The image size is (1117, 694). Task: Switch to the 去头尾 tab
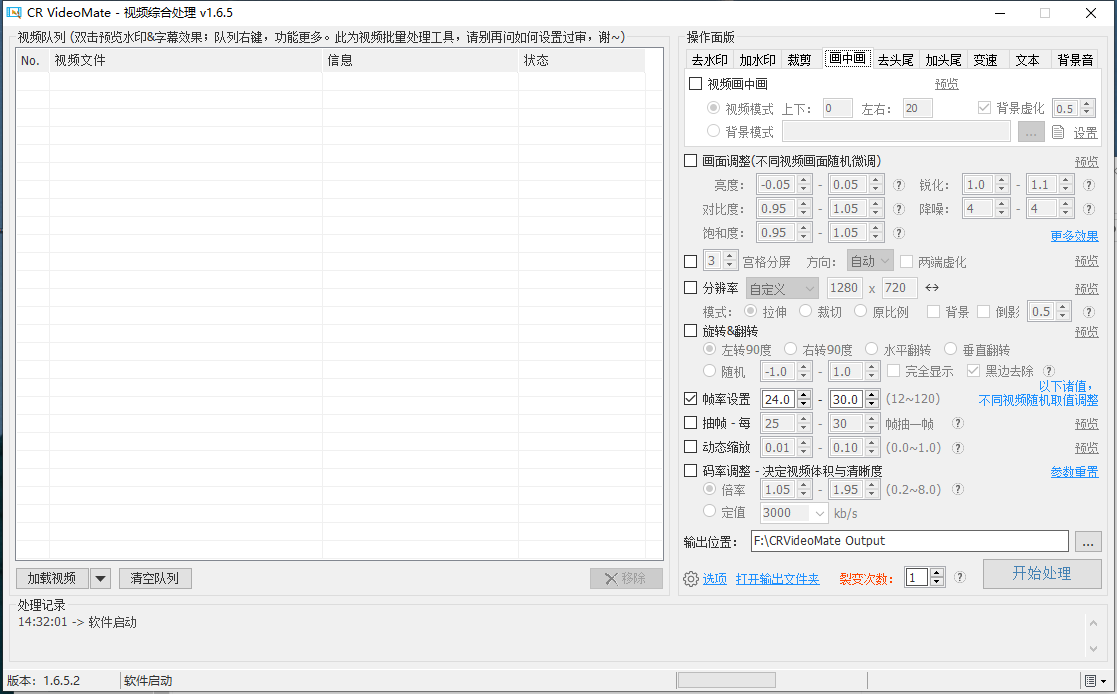point(895,60)
